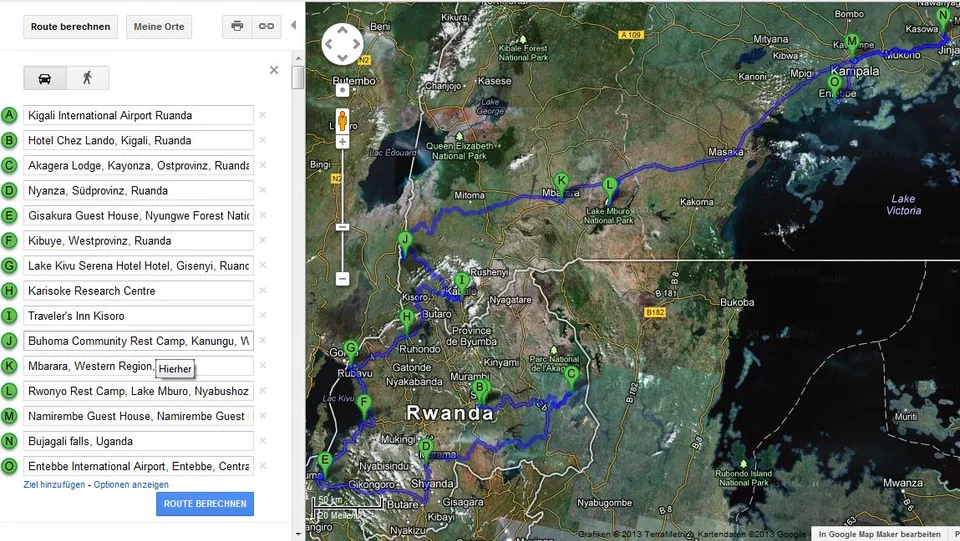Click the map pan control wheel

tap(342, 44)
